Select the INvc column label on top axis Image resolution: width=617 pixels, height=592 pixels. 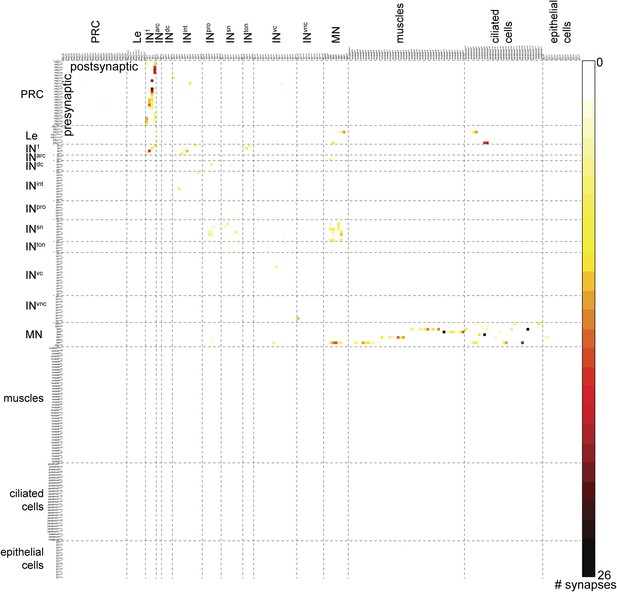[x=276, y=34]
